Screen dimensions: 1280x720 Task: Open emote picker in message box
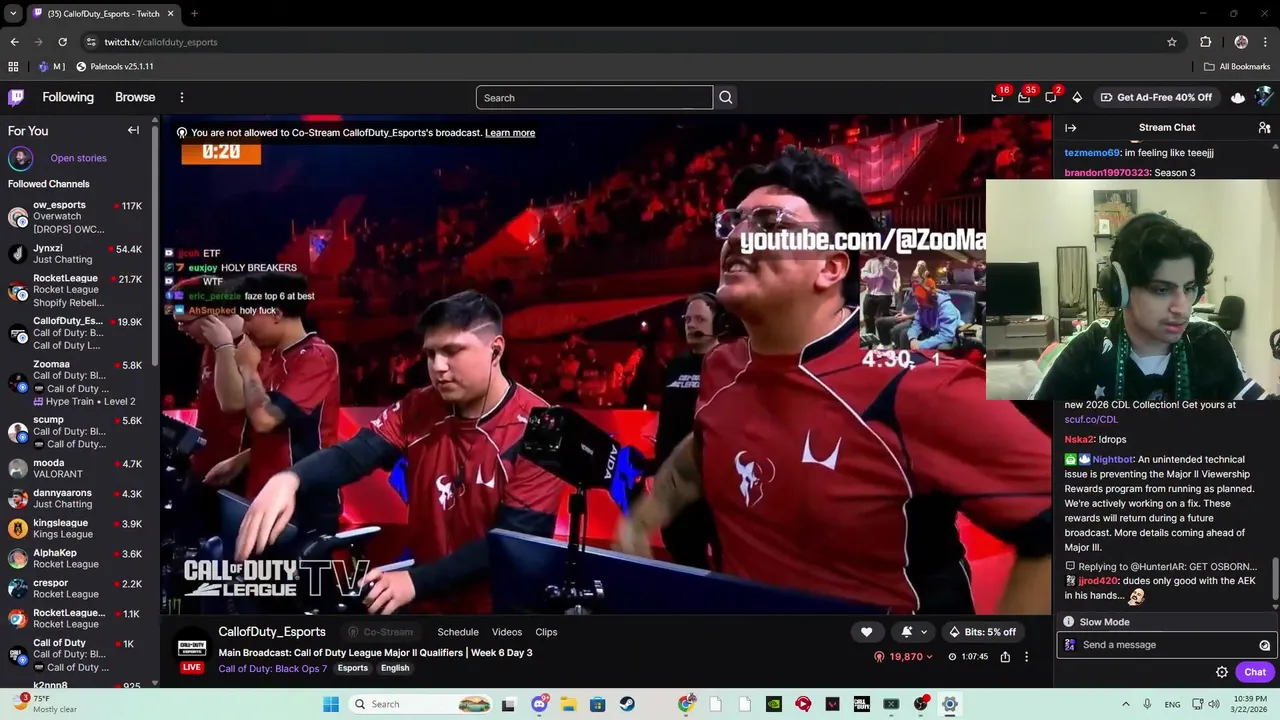click(x=1264, y=645)
